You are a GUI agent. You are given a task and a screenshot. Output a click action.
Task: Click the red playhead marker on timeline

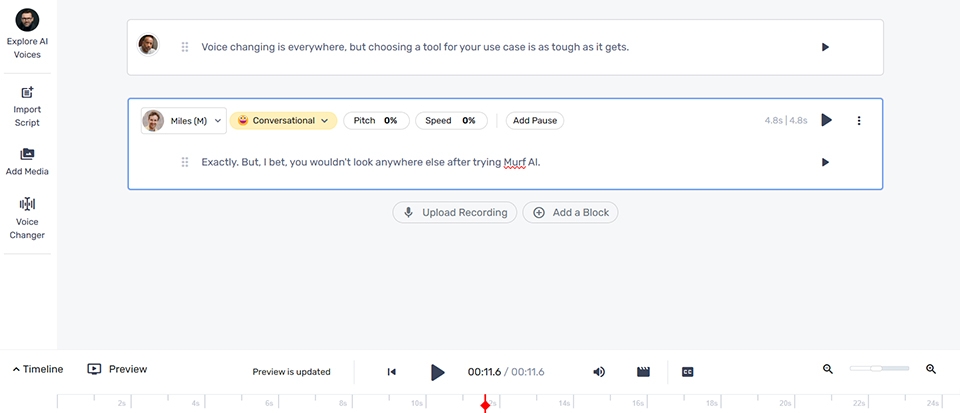click(x=486, y=405)
